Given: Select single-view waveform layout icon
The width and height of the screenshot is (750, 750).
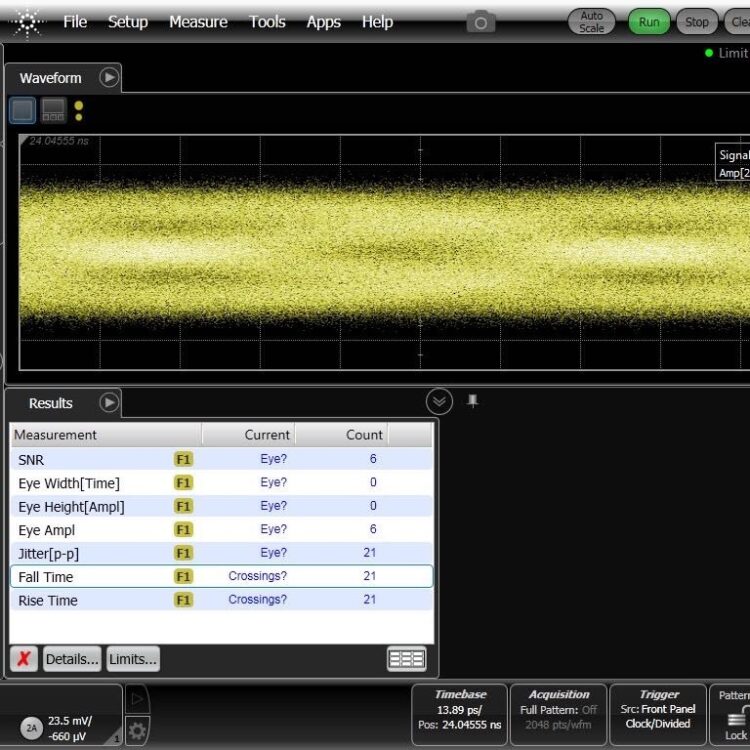Looking at the screenshot, I should (22, 111).
